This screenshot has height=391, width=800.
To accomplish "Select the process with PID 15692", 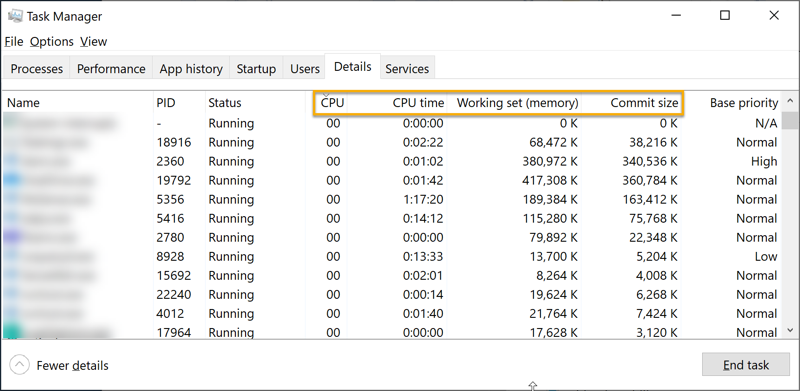I will pos(392,276).
